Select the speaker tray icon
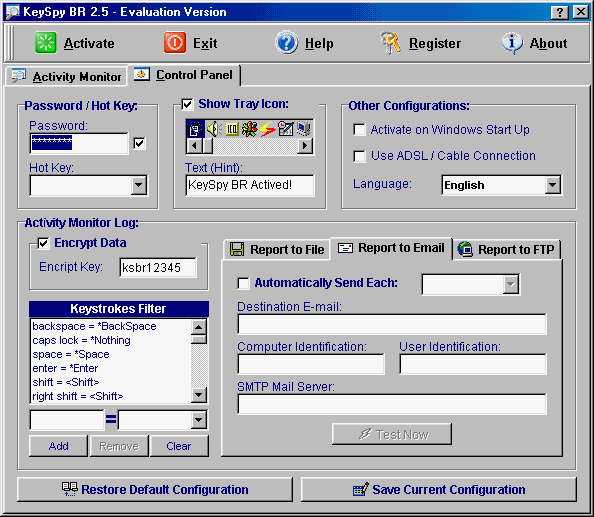The height and width of the screenshot is (517, 594). [x=214, y=129]
